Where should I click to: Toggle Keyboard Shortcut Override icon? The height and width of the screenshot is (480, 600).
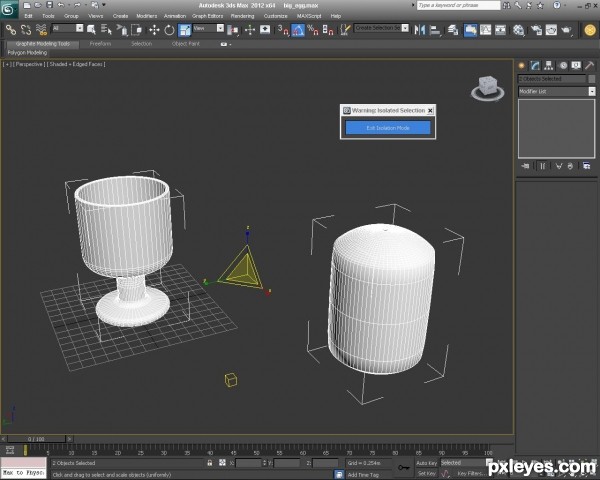tap(265, 29)
